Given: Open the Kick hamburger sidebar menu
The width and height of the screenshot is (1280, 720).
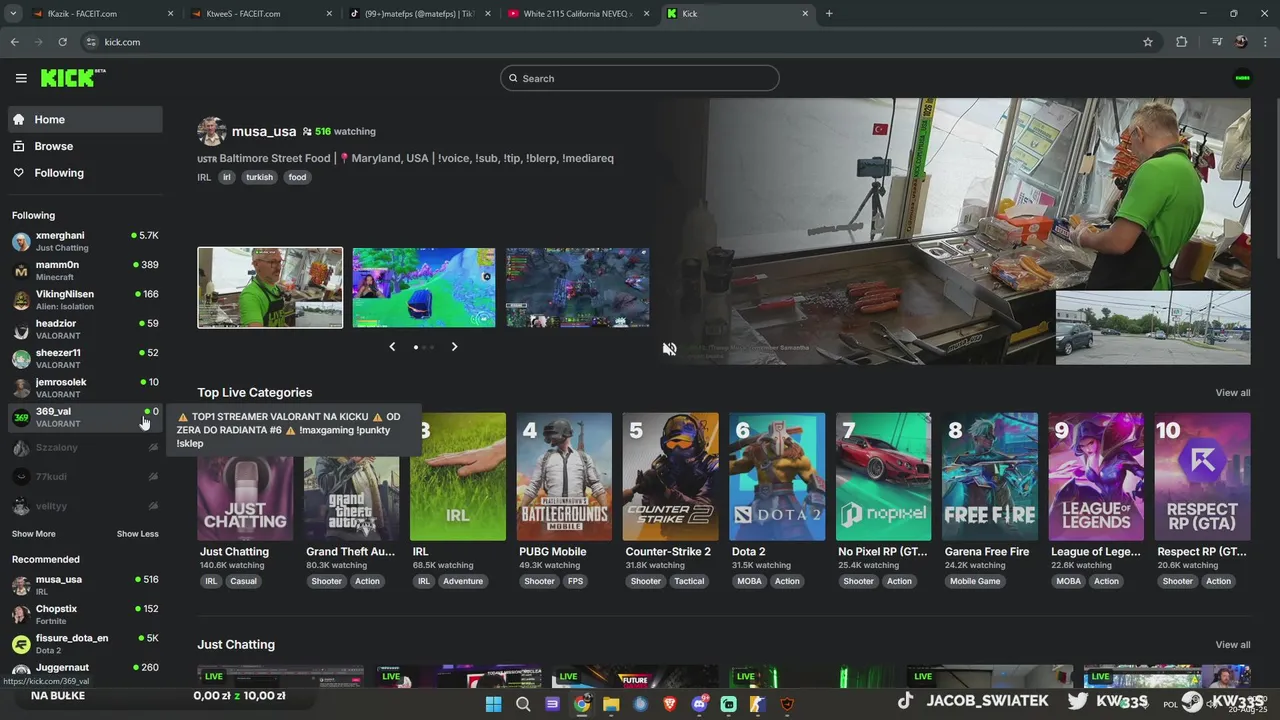Looking at the screenshot, I should click(21, 78).
